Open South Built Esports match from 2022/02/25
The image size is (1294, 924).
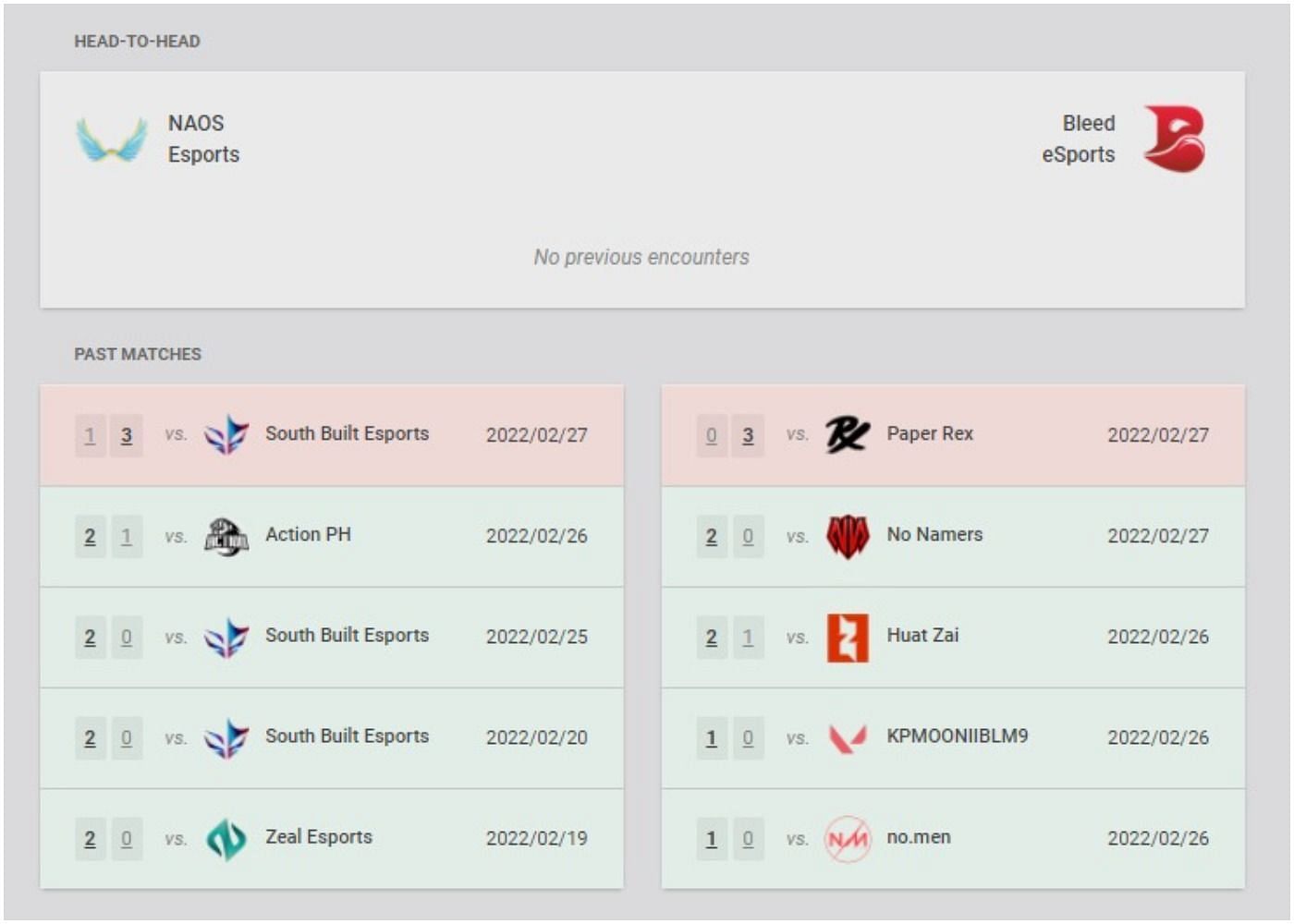(348, 635)
